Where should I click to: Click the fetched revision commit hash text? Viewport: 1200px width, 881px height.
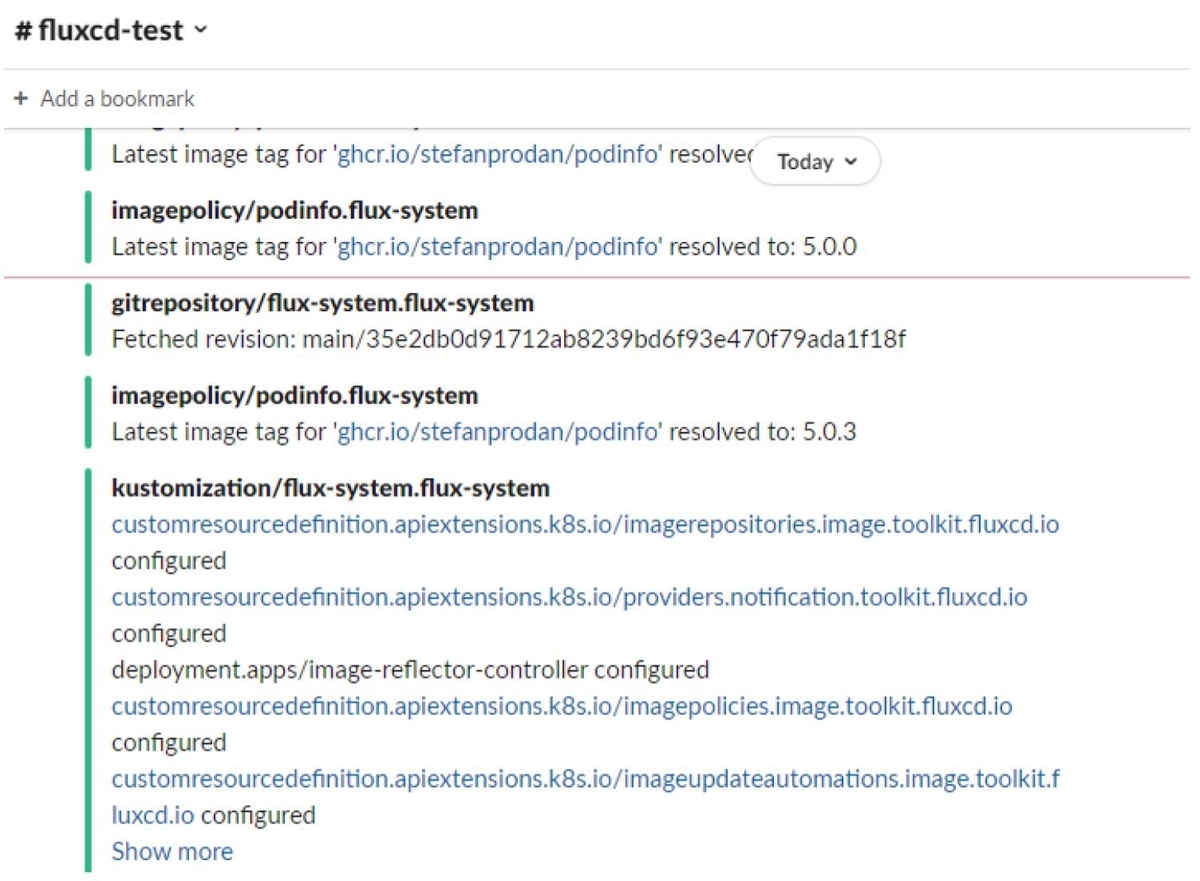click(621, 339)
